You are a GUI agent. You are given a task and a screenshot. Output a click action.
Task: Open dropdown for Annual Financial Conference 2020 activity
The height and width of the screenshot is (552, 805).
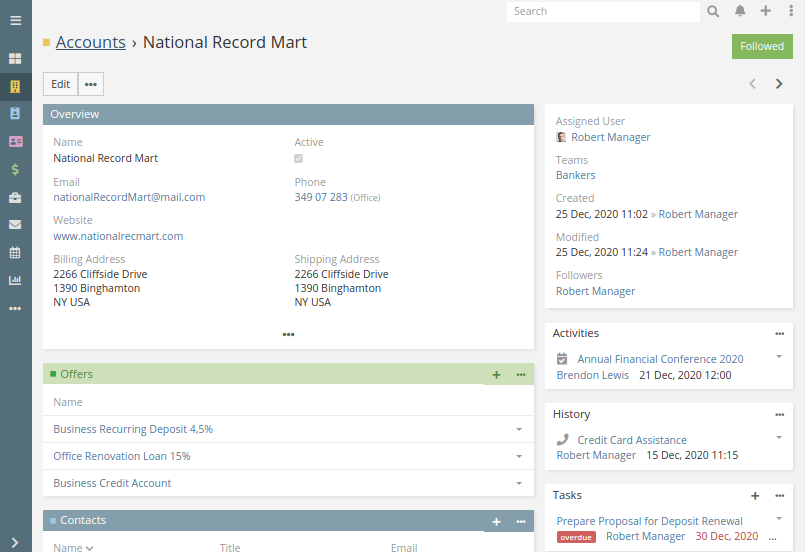pos(779,356)
